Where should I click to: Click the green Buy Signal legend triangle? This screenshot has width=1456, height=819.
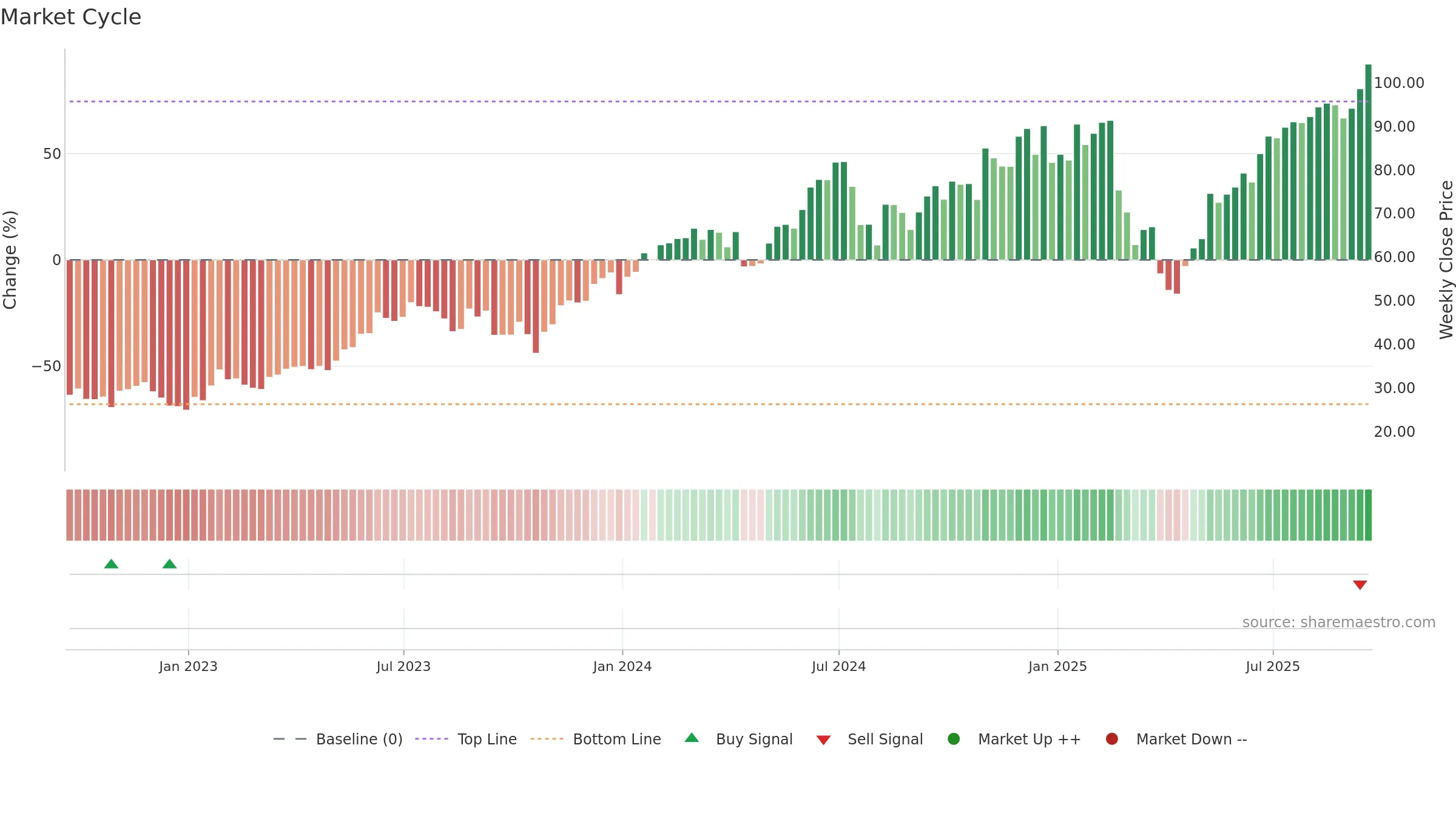pos(692,738)
